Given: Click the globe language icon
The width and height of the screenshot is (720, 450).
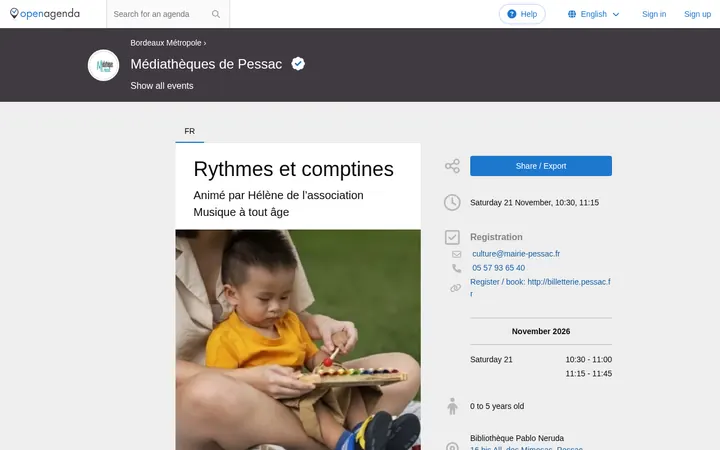Looking at the screenshot, I should 572,14.
